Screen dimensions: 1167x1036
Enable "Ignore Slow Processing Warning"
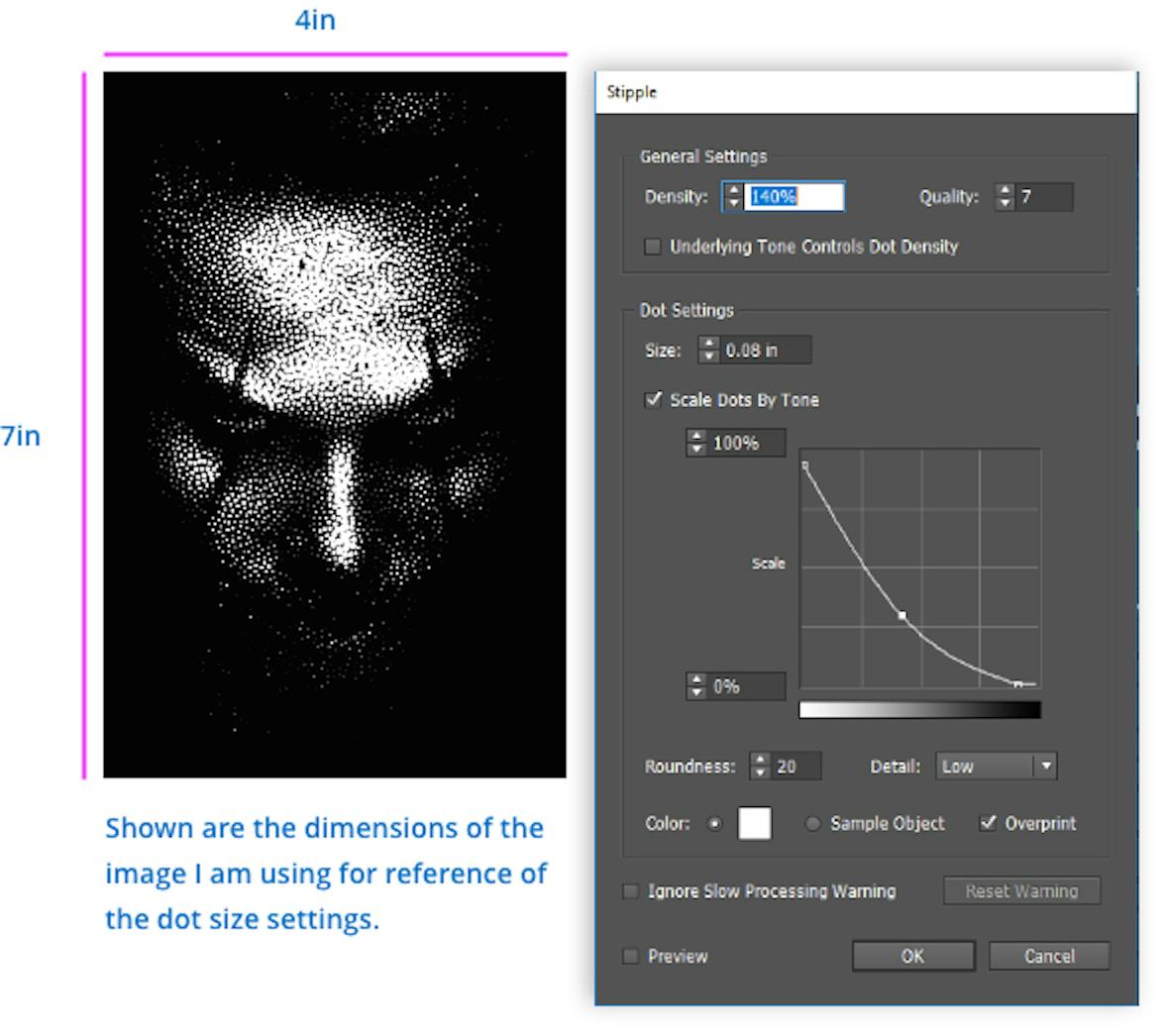[630, 891]
